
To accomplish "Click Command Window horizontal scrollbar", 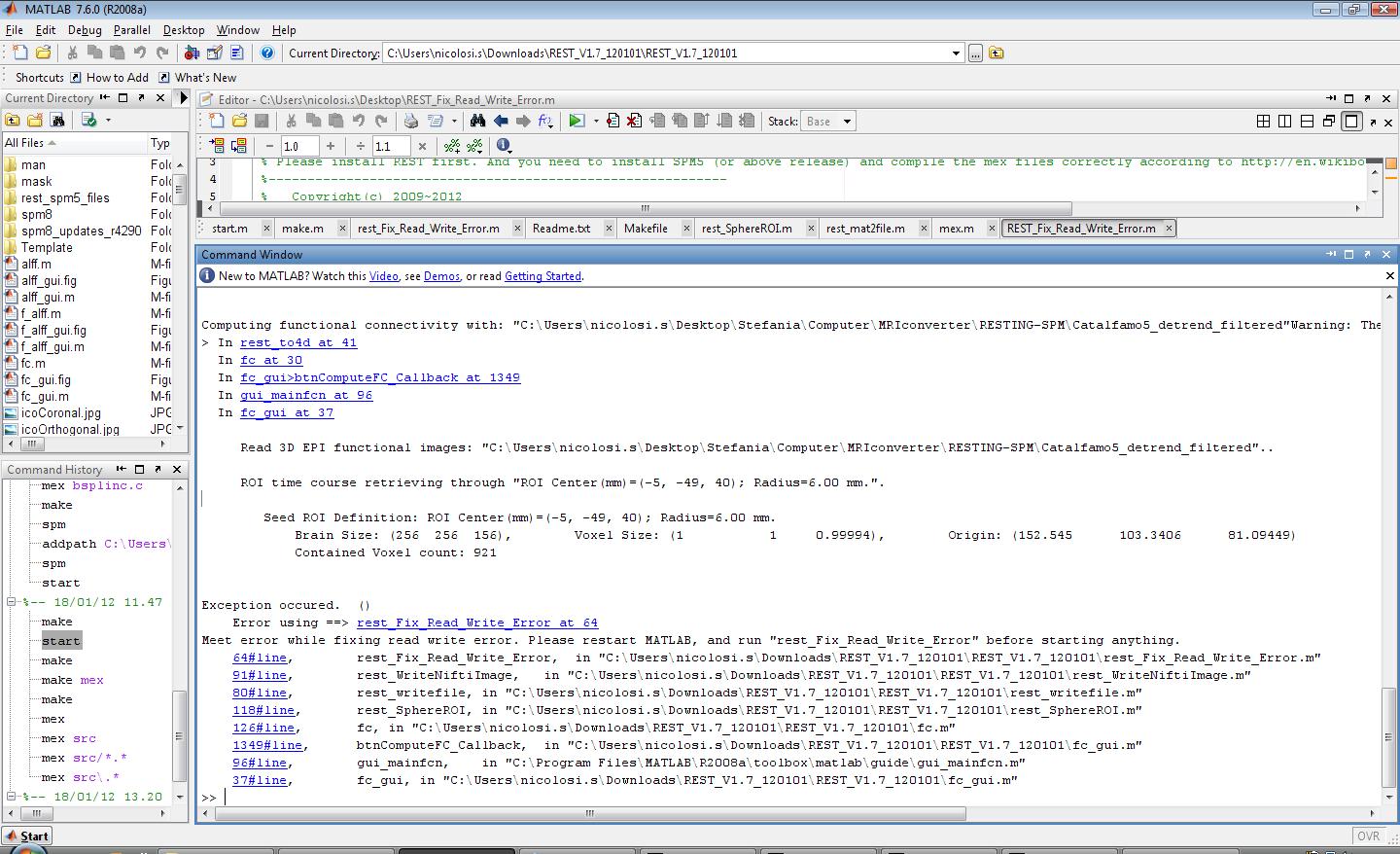I will (x=590, y=813).
